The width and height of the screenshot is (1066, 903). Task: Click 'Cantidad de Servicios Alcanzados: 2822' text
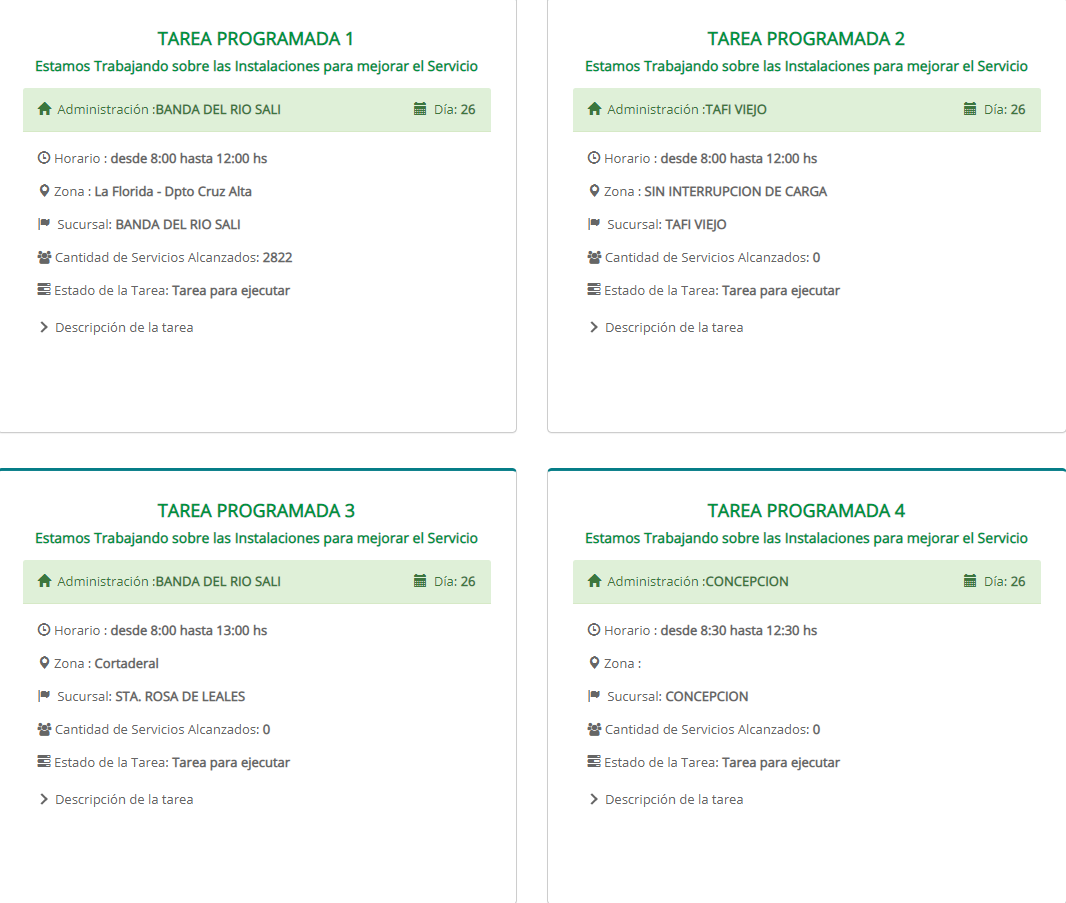173,258
